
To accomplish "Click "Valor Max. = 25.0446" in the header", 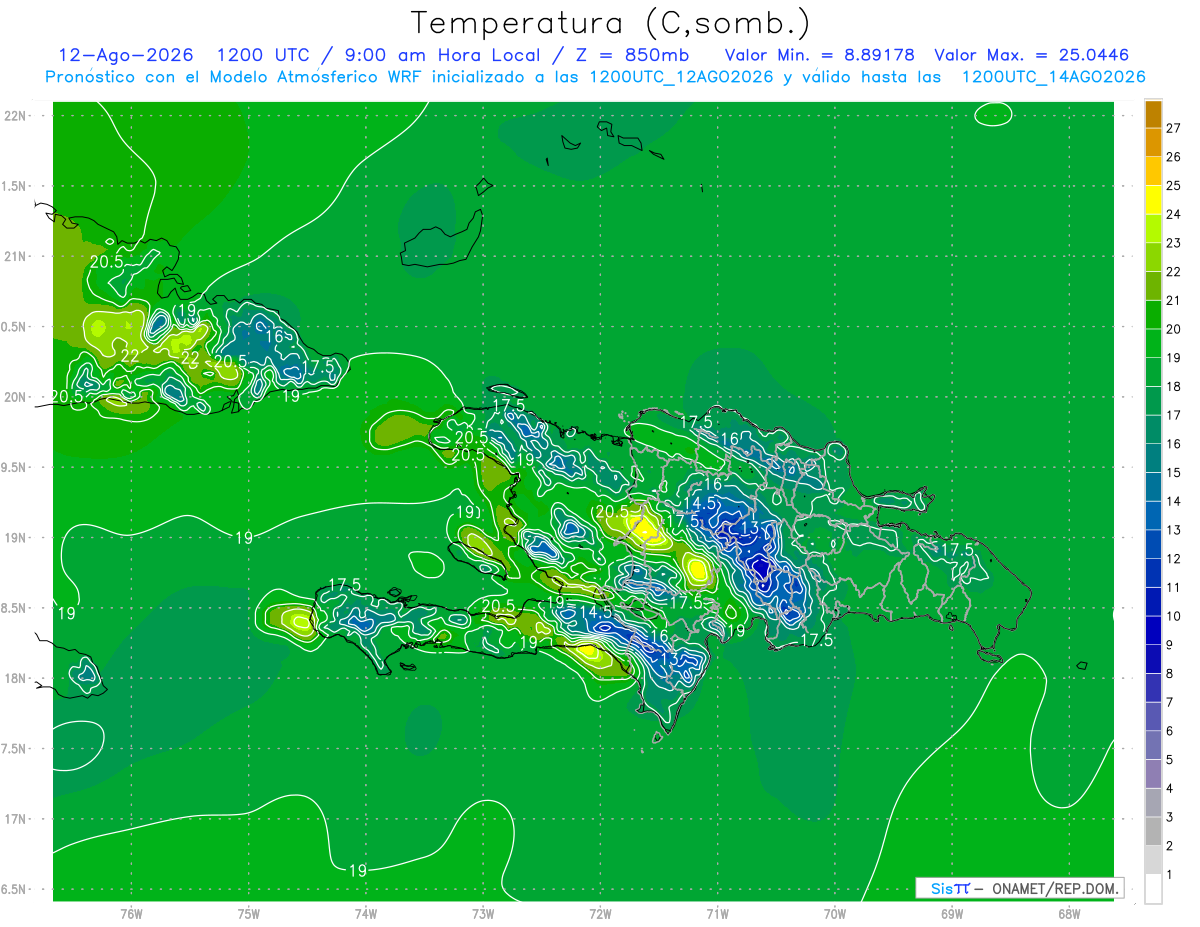I will pyautogui.click(x=1031, y=55).
